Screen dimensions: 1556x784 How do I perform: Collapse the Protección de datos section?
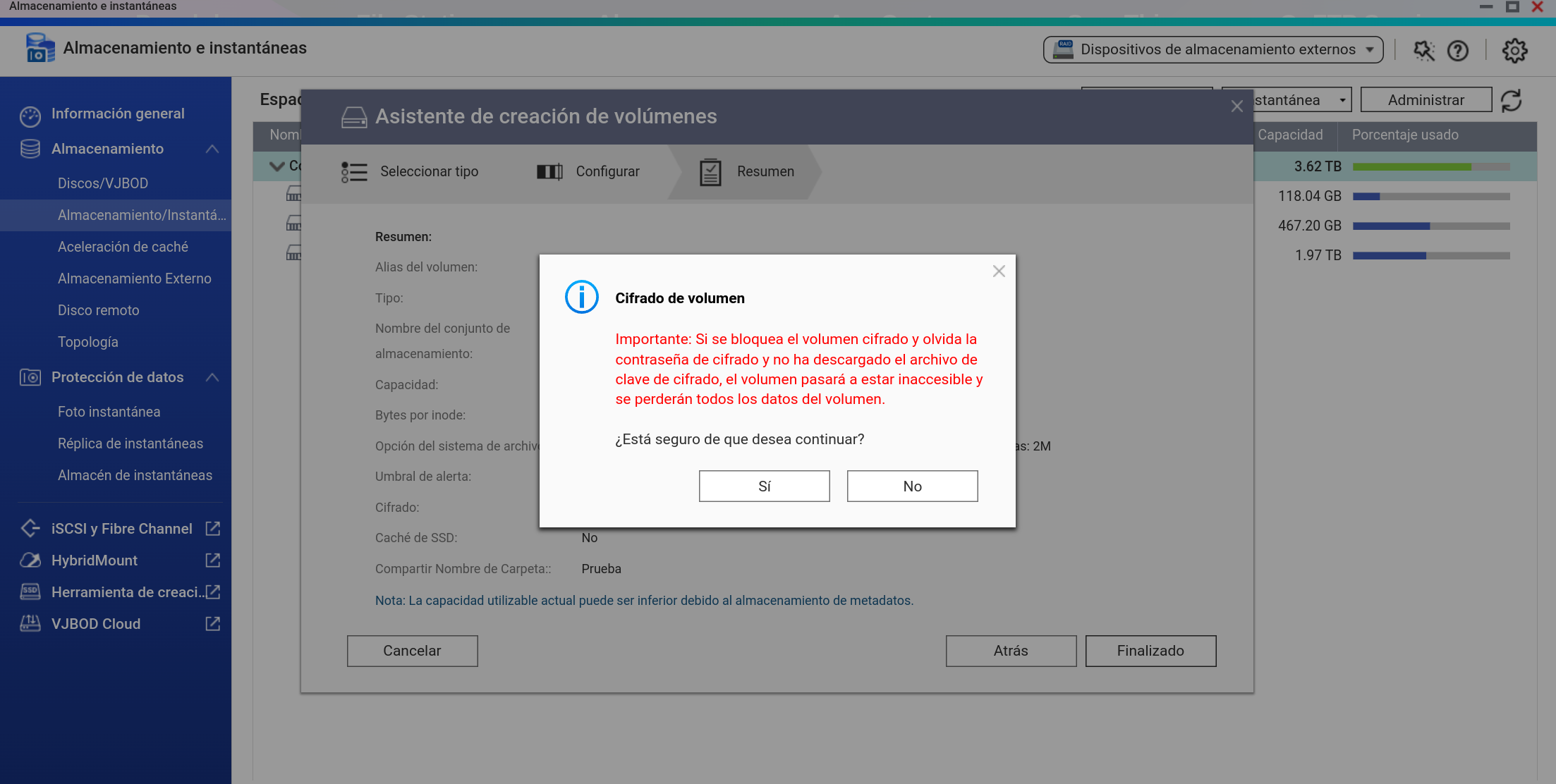[212, 377]
